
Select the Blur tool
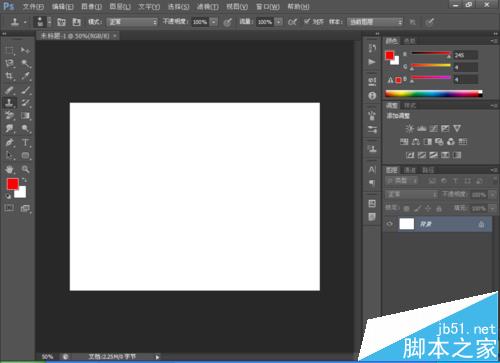coord(9,129)
